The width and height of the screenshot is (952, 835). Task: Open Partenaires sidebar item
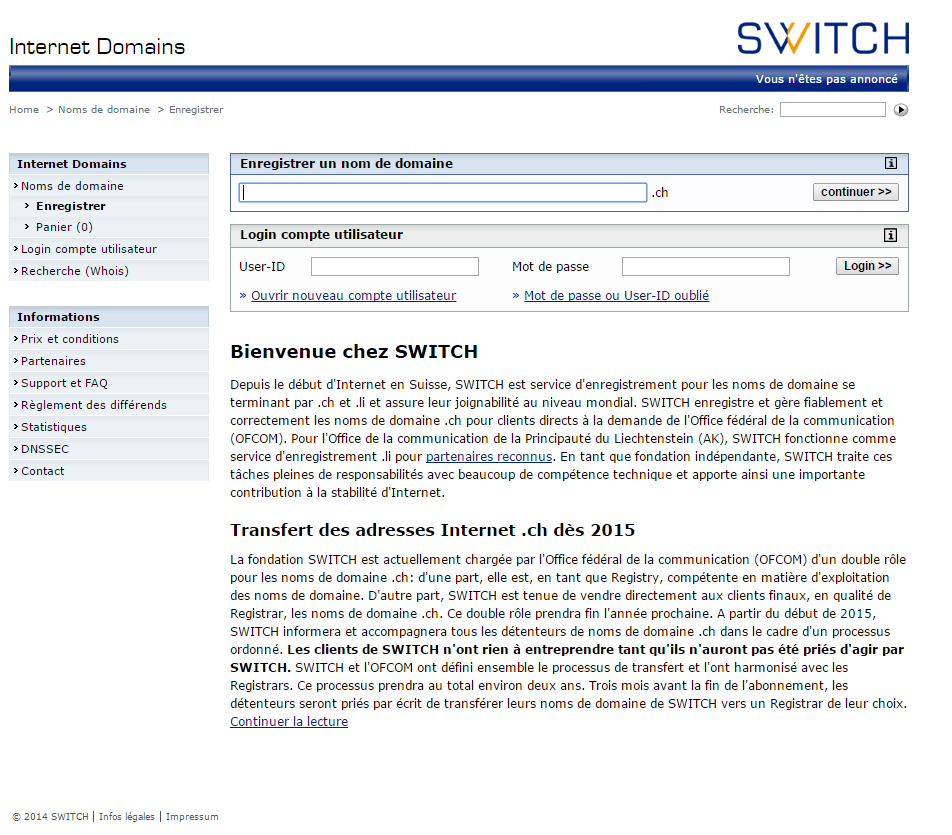pos(109,361)
